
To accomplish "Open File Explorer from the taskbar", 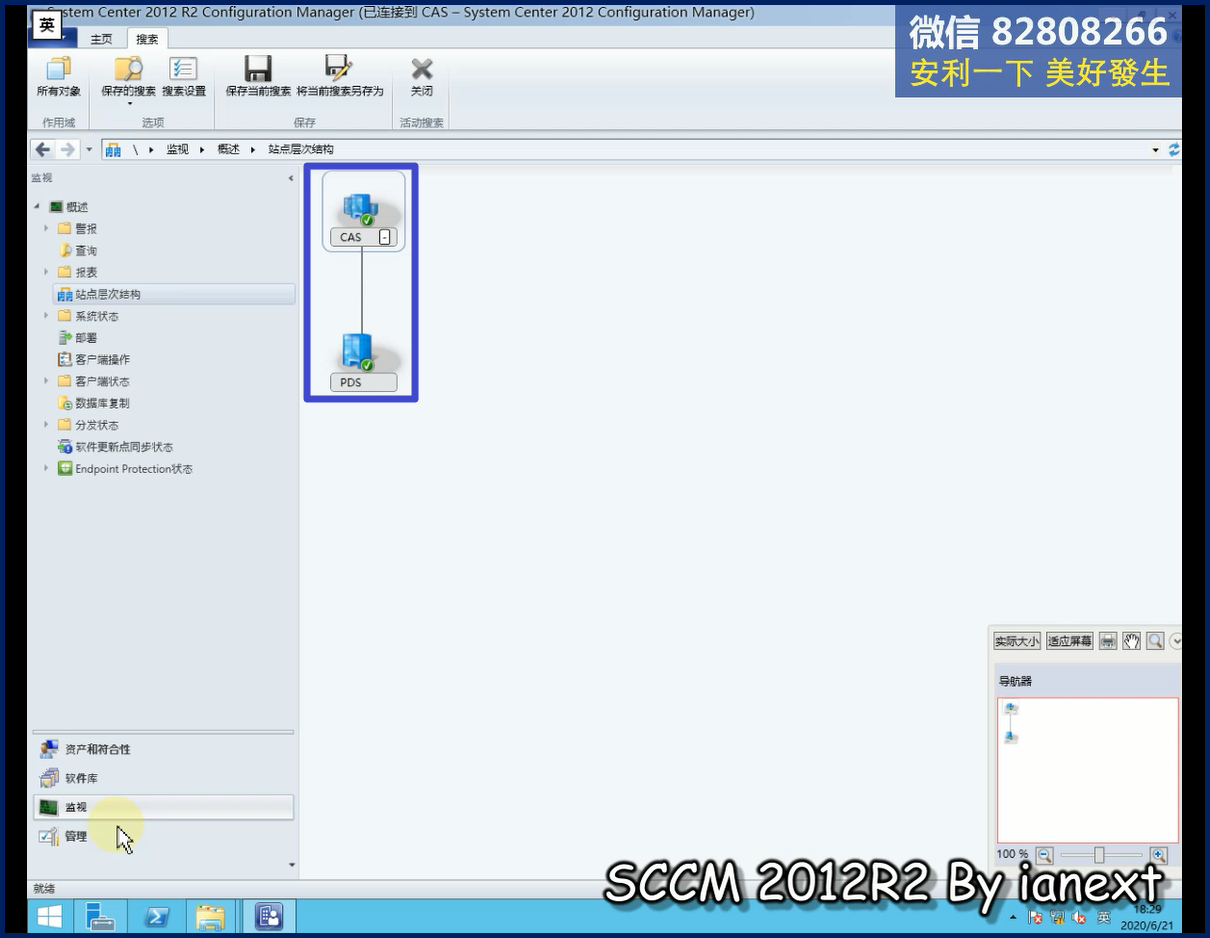I will 210,916.
